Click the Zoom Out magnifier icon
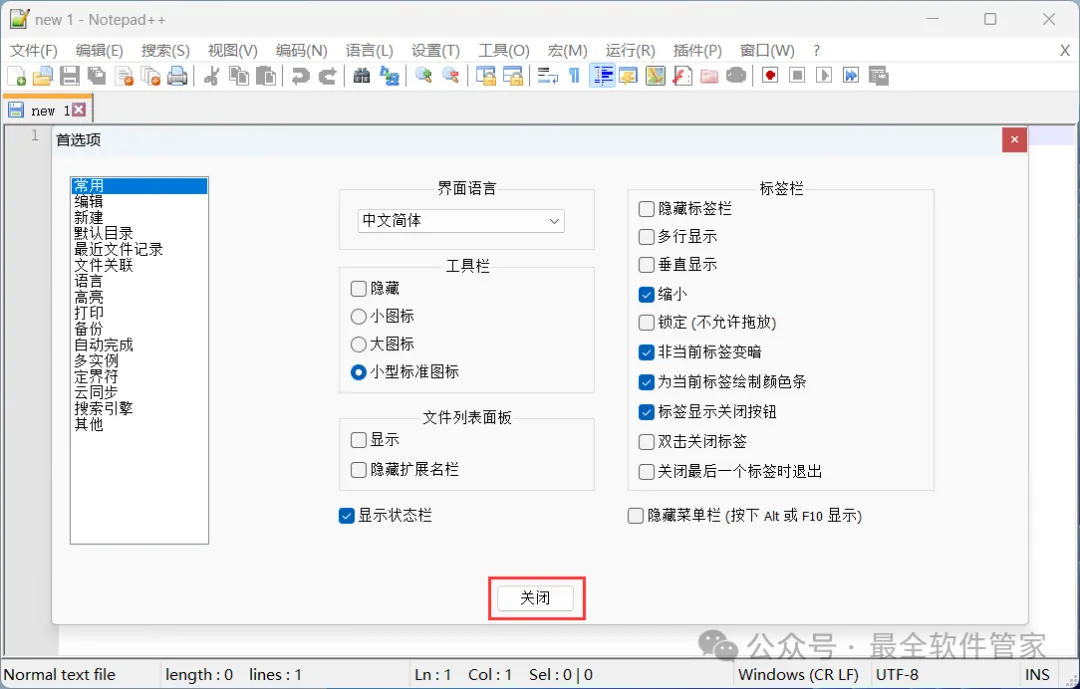1080x689 pixels. [x=450, y=76]
